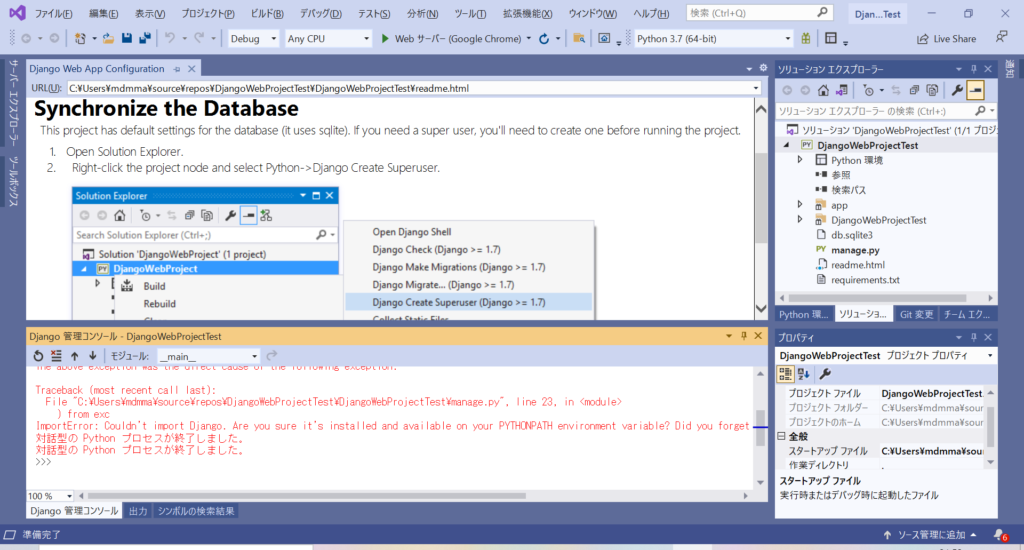Click the pending changes filter clock icon
The width and height of the screenshot is (1024, 550).
click(x=868, y=90)
